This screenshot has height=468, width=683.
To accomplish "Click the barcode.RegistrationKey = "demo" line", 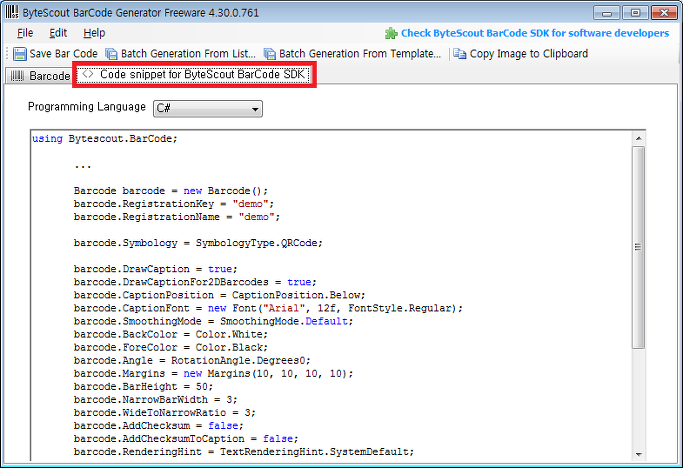I will pyautogui.click(x=174, y=204).
